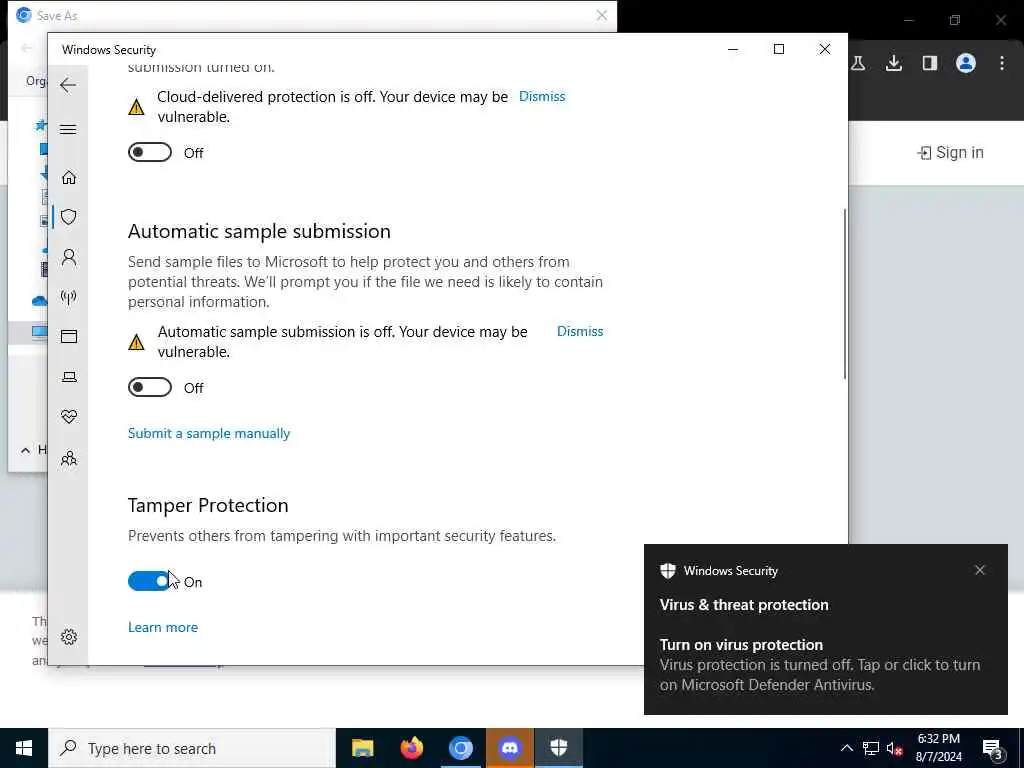The height and width of the screenshot is (768, 1024).
Task: Switch to Chromium browser in taskbar
Action: [x=460, y=748]
